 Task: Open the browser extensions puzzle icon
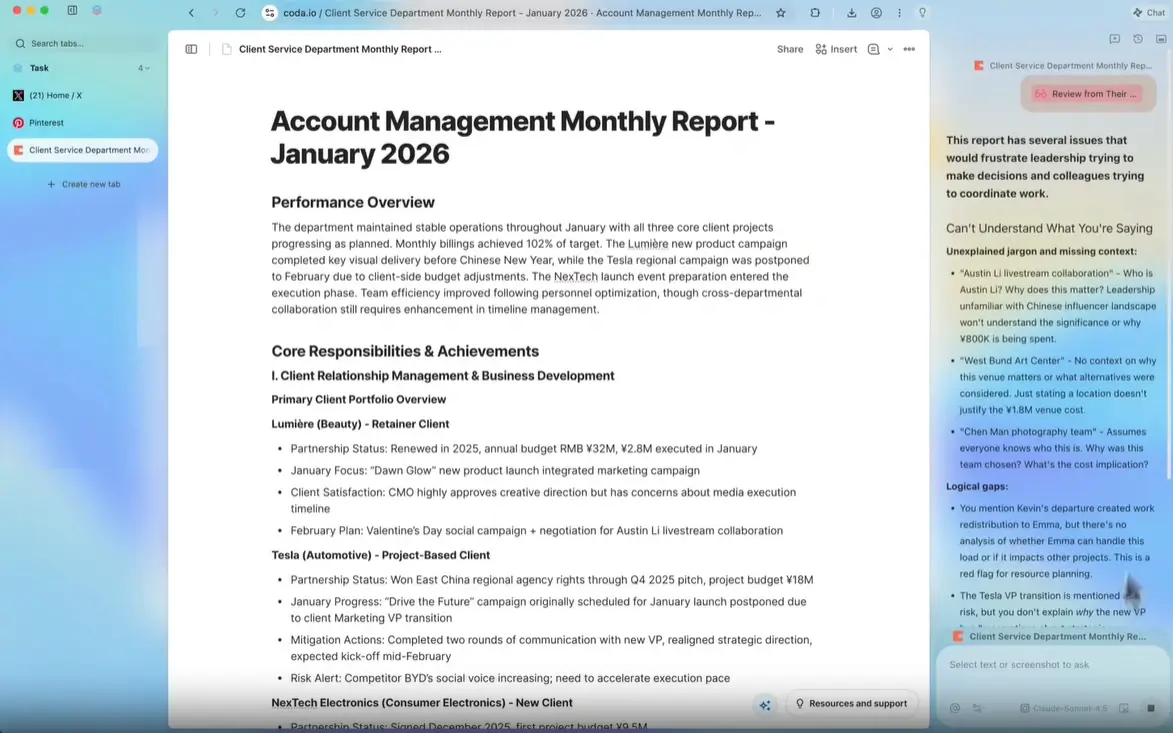click(x=815, y=13)
